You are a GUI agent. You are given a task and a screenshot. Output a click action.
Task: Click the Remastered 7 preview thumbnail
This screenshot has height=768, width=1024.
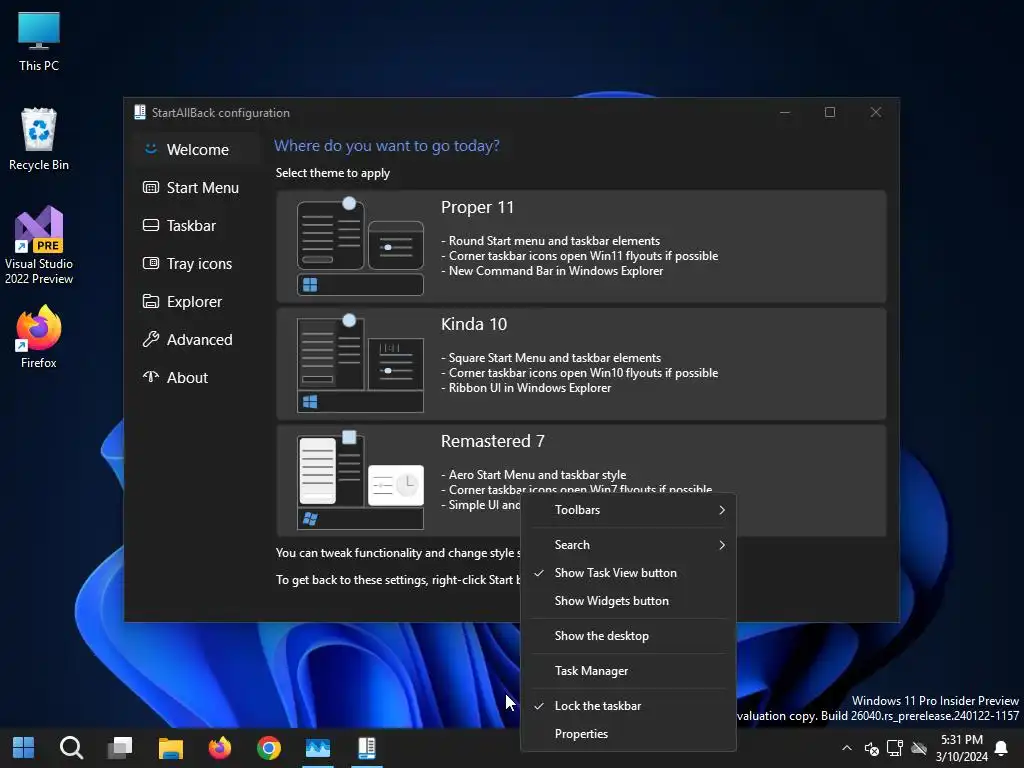coord(360,481)
